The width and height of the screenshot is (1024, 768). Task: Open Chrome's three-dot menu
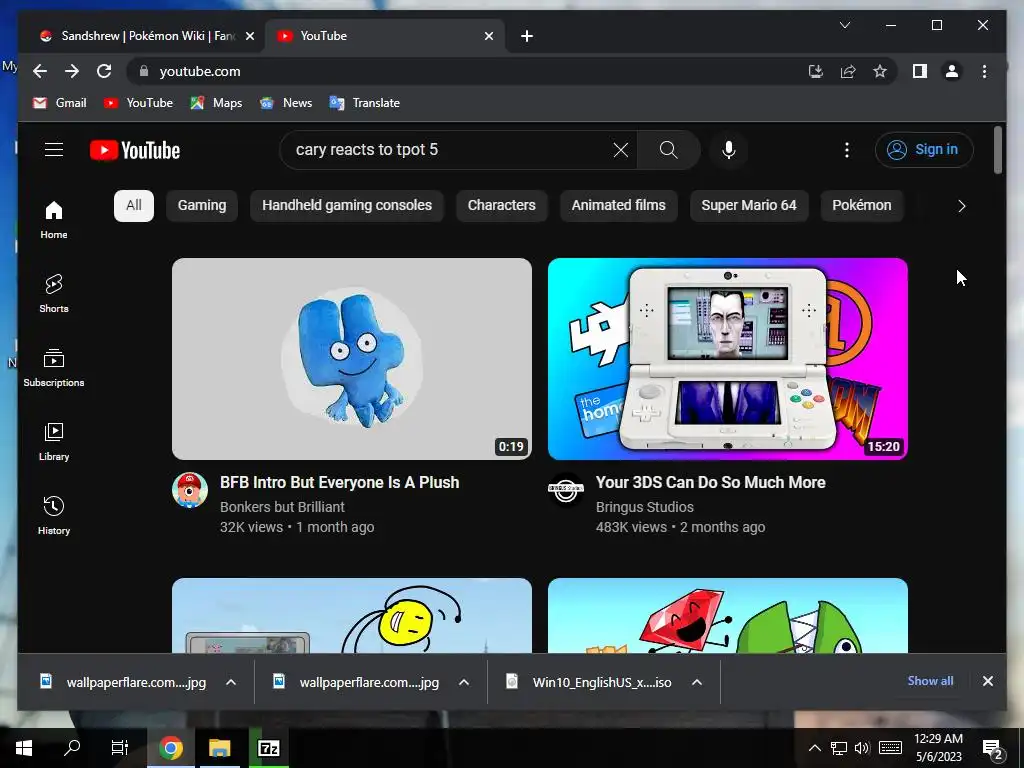click(x=984, y=71)
